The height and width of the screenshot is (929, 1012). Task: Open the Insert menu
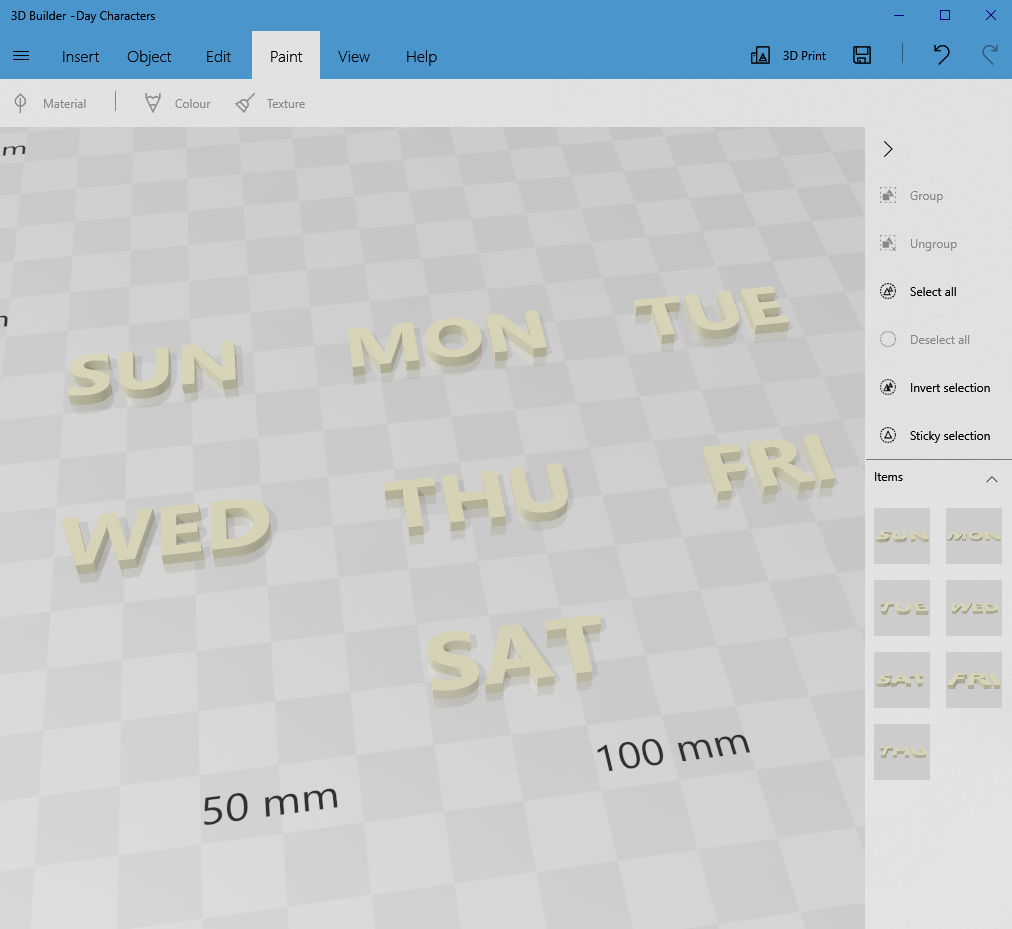(x=80, y=57)
